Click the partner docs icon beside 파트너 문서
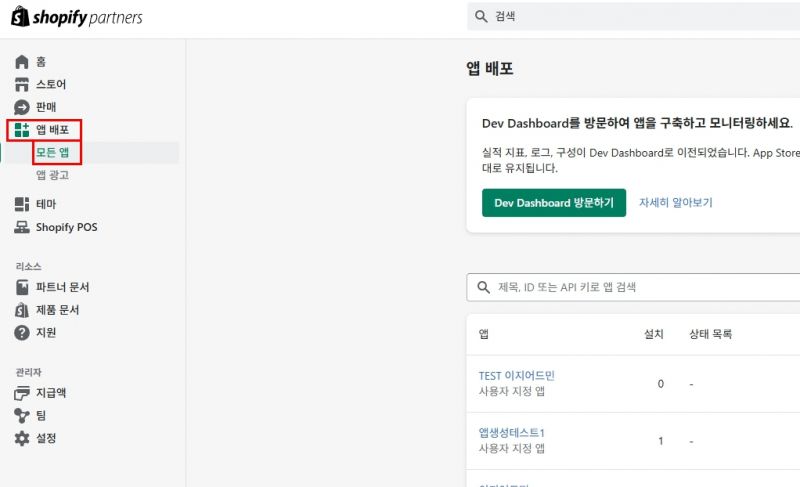The width and height of the screenshot is (800, 487). [22, 287]
